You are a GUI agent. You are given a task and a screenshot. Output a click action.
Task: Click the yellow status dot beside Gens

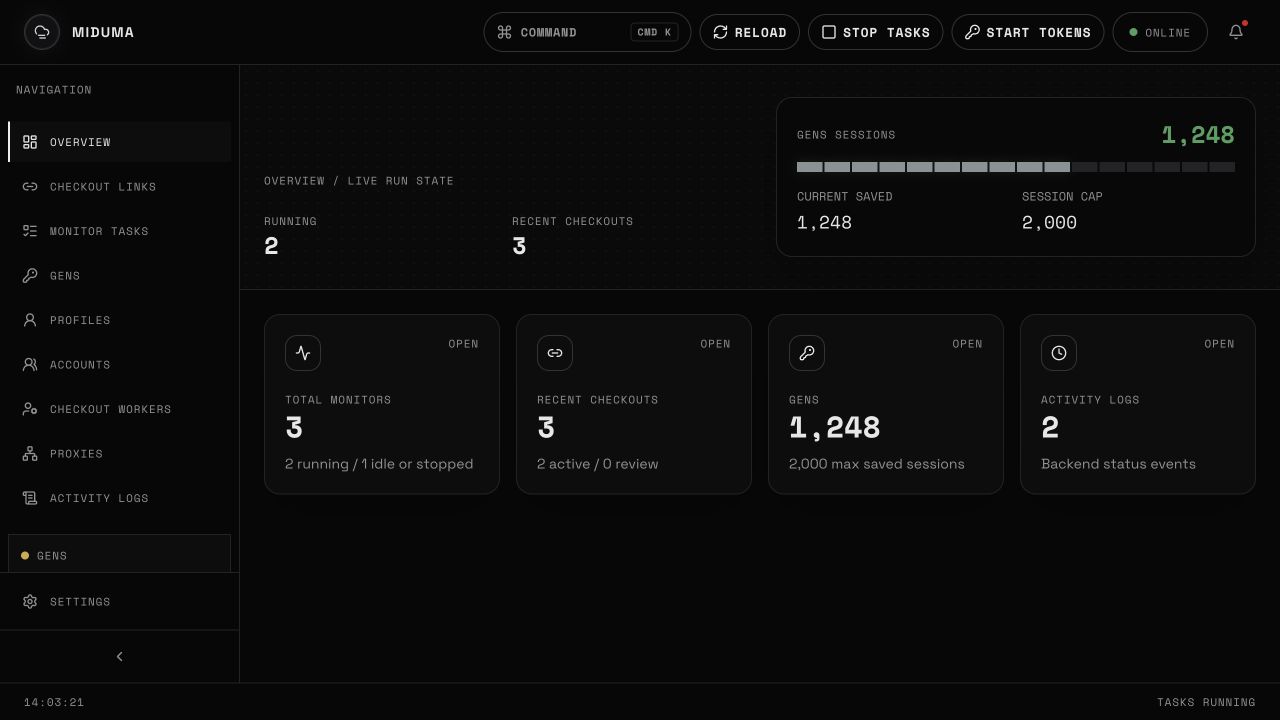pyautogui.click(x=25, y=556)
